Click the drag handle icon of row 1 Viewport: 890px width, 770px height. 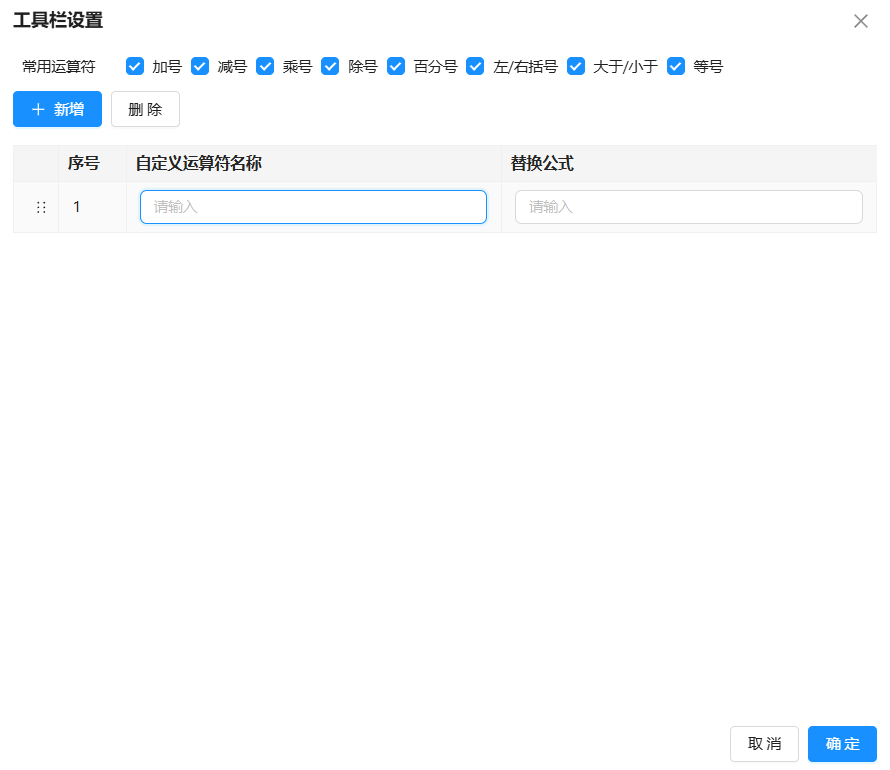[x=41, y=207]
